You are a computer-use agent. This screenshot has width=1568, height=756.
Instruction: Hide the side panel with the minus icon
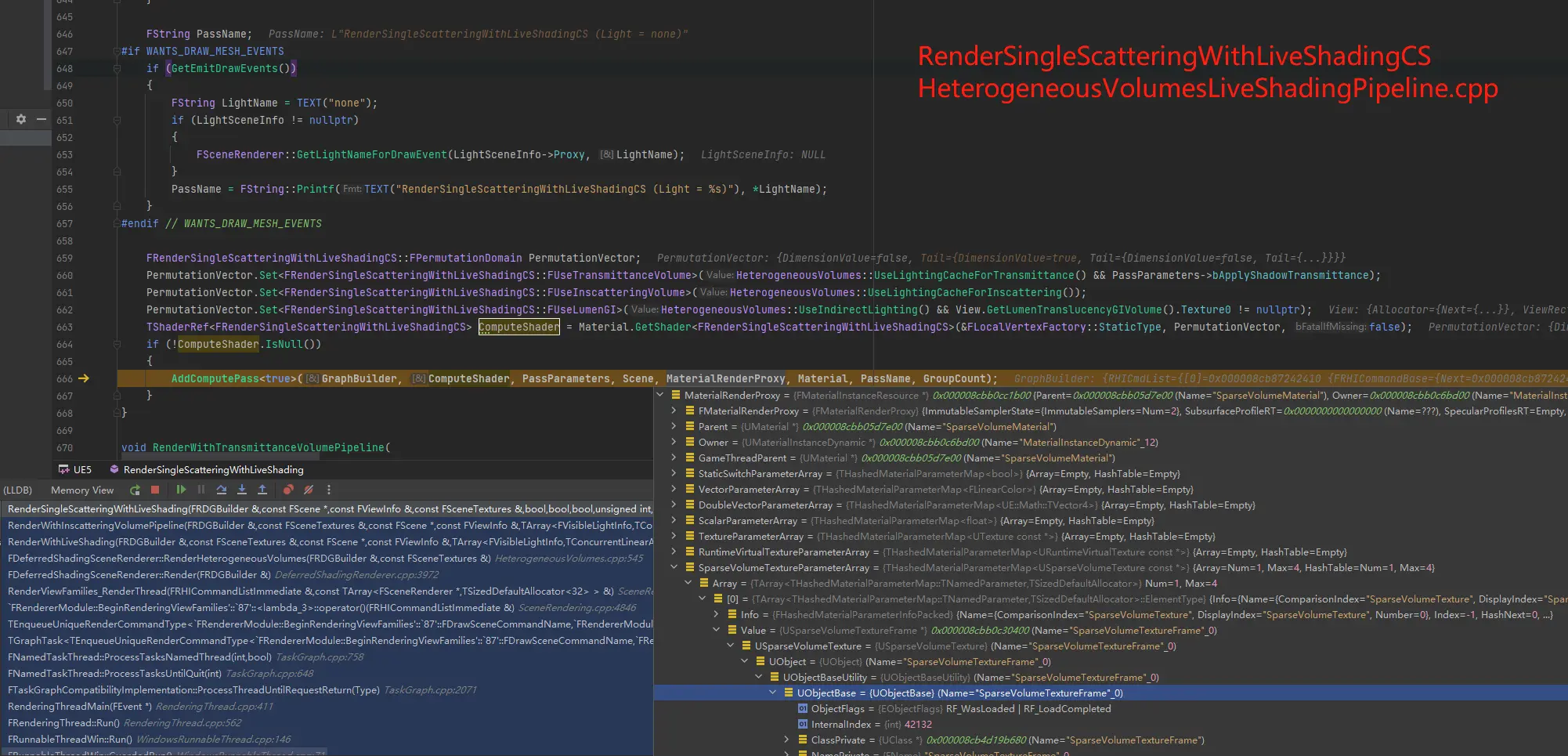(x=42, y=119)
